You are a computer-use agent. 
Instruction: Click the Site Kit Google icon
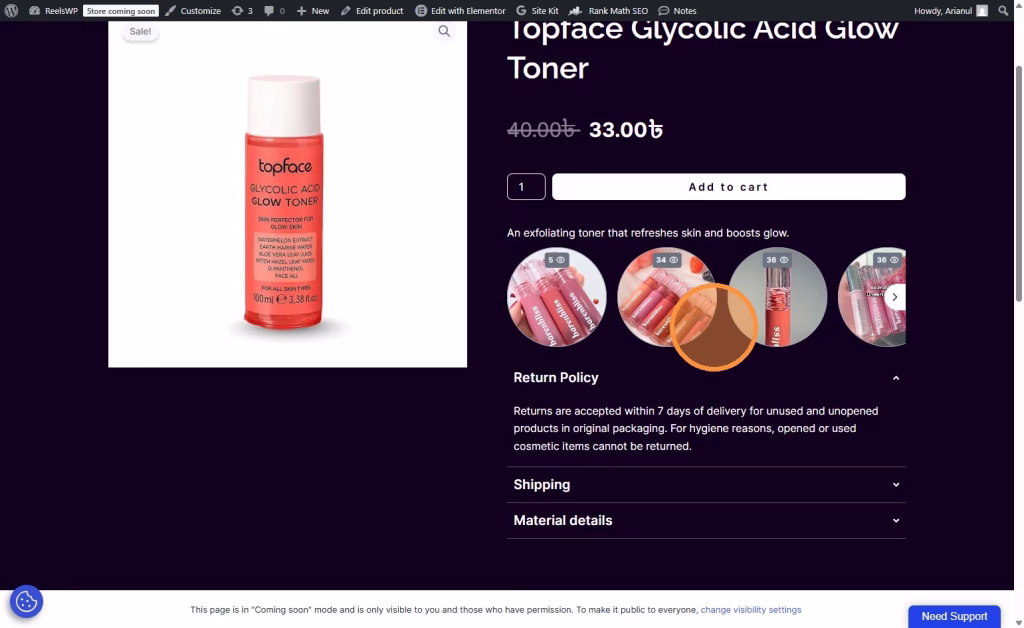coord(521,10)
